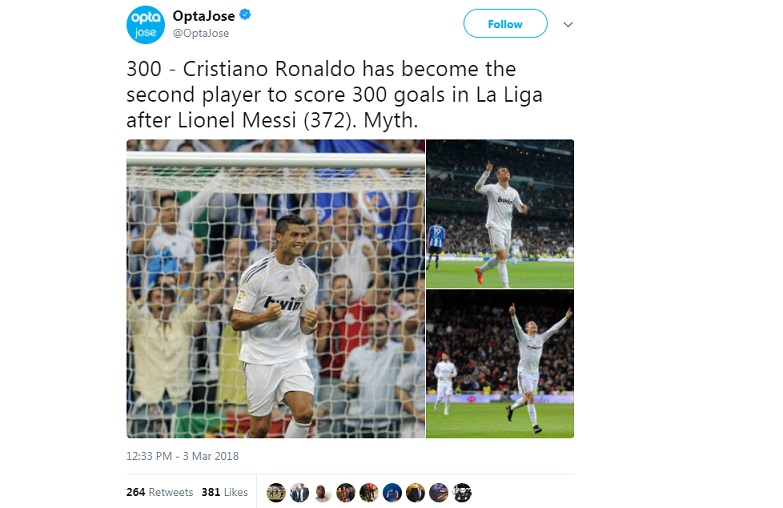Viewport: 783px width, 508px height.
Task: Click the 12:33 PM - 3 Mar 2018 timestamp
Action: tap(182, 456)
